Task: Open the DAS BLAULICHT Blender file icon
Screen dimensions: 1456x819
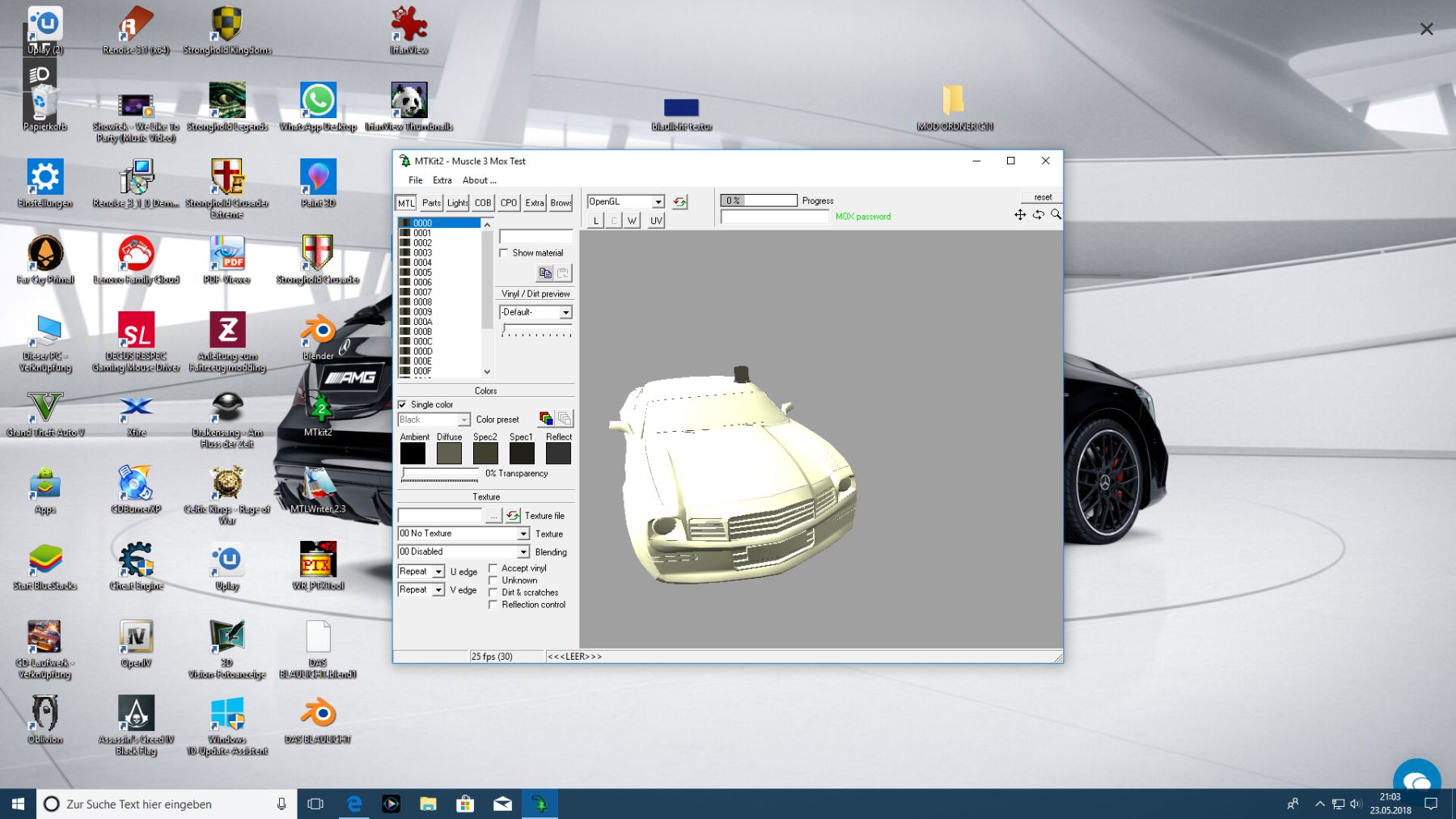Action: (x=318, y=720)
